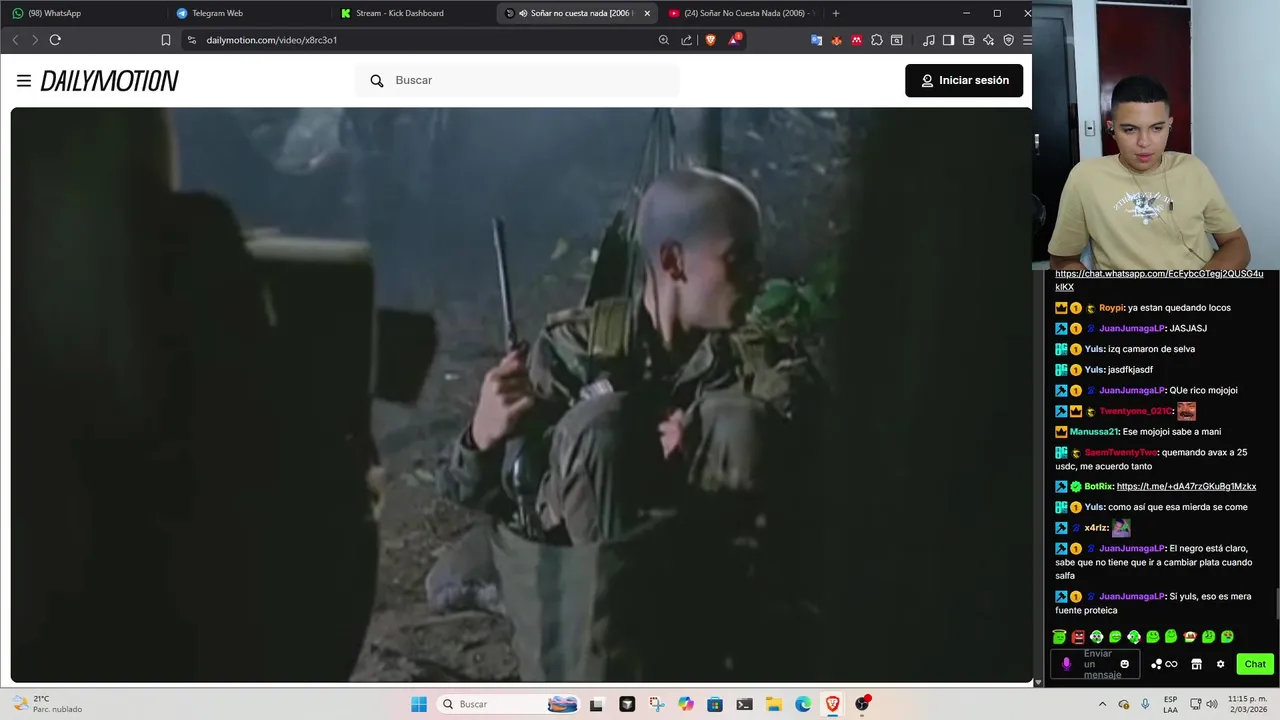The width and height of the screenshot is (1280, 720).
Task: Open the browser main menu
Action: pyautogui.click(x=1026, y=40)
